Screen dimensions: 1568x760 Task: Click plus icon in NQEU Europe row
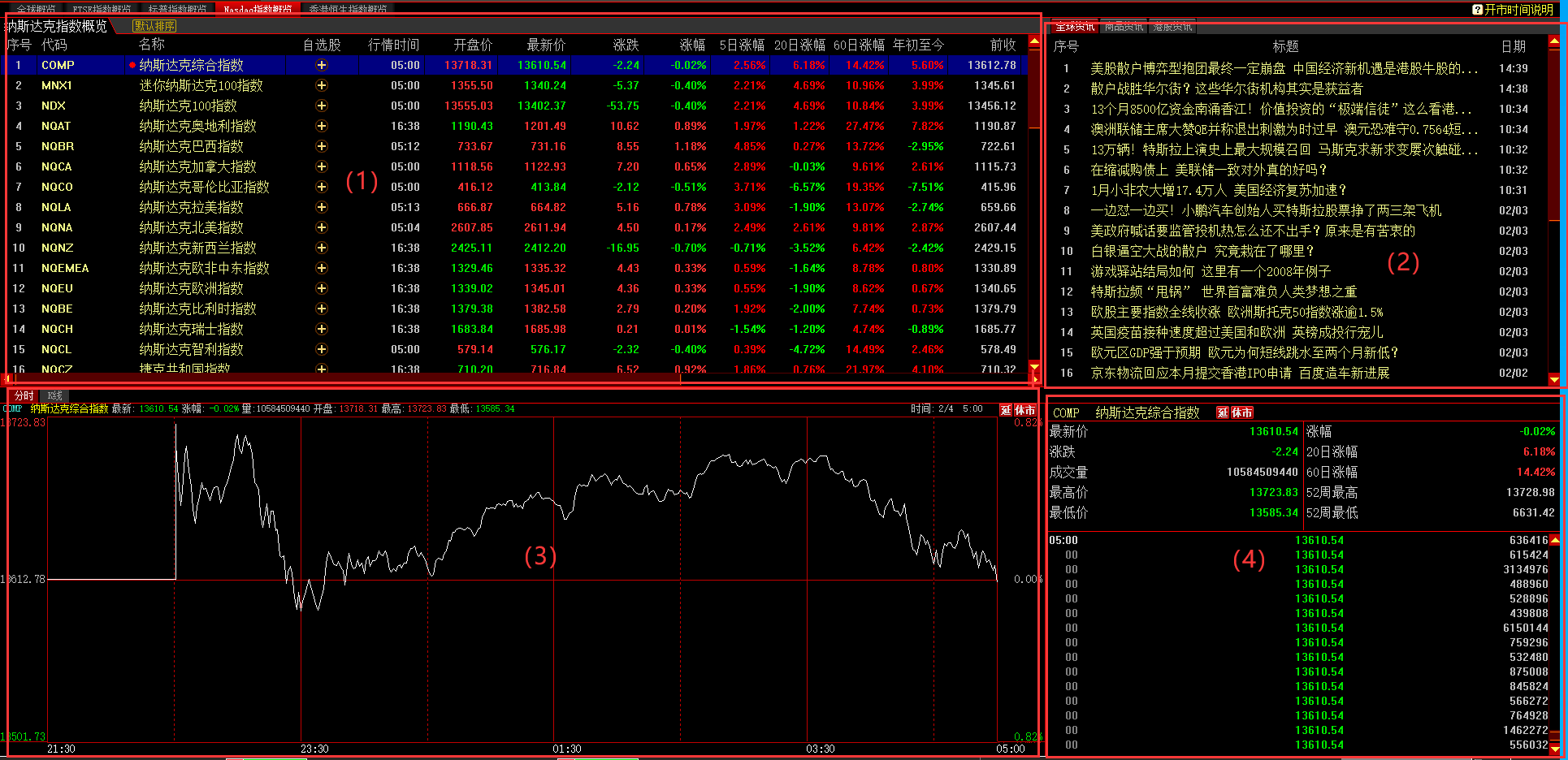322,288
